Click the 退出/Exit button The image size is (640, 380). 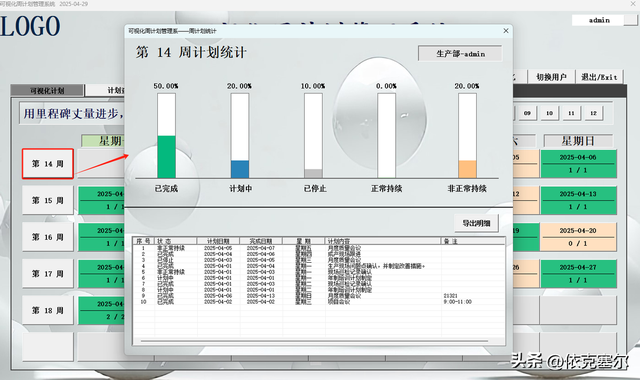point(599,77)
